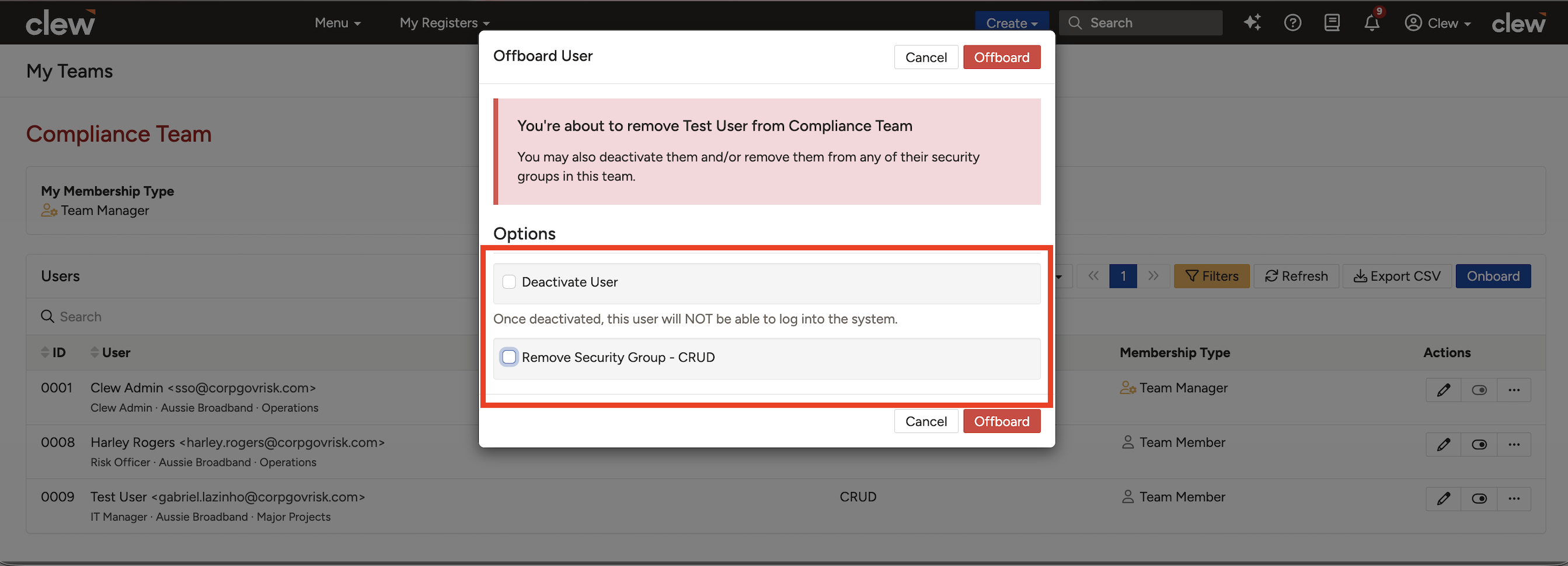This screenshot has height=566, width=1568.
Task: Click the Membership Type column header
Action: 1174,352
